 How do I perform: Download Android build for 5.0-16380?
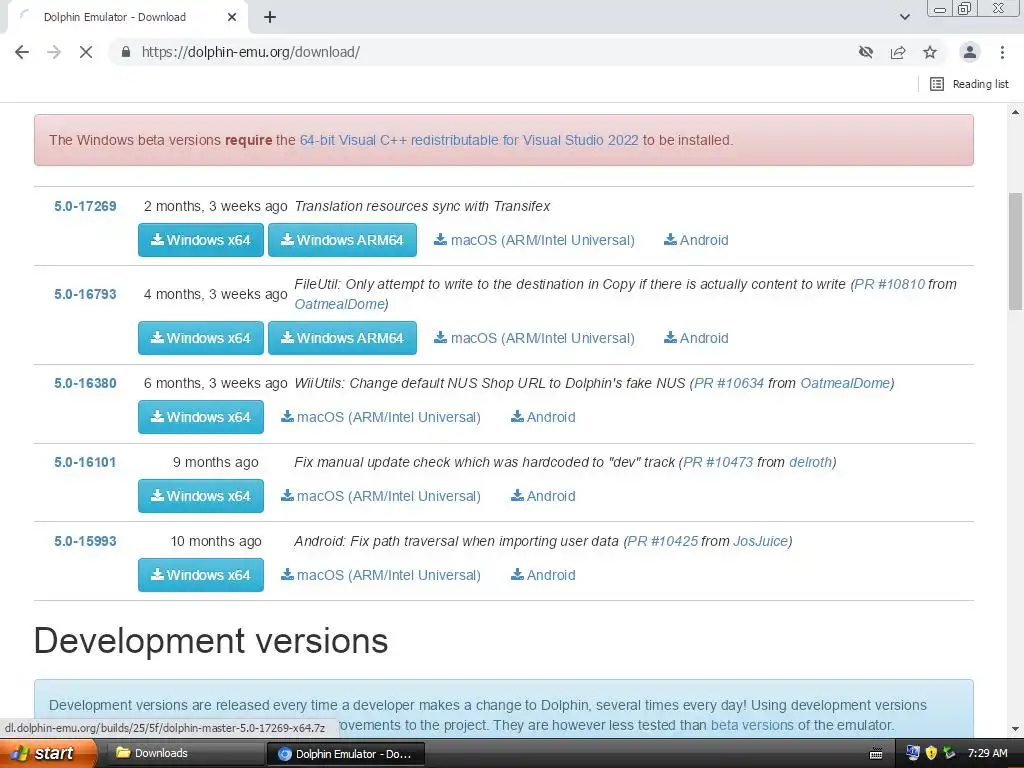543,417
